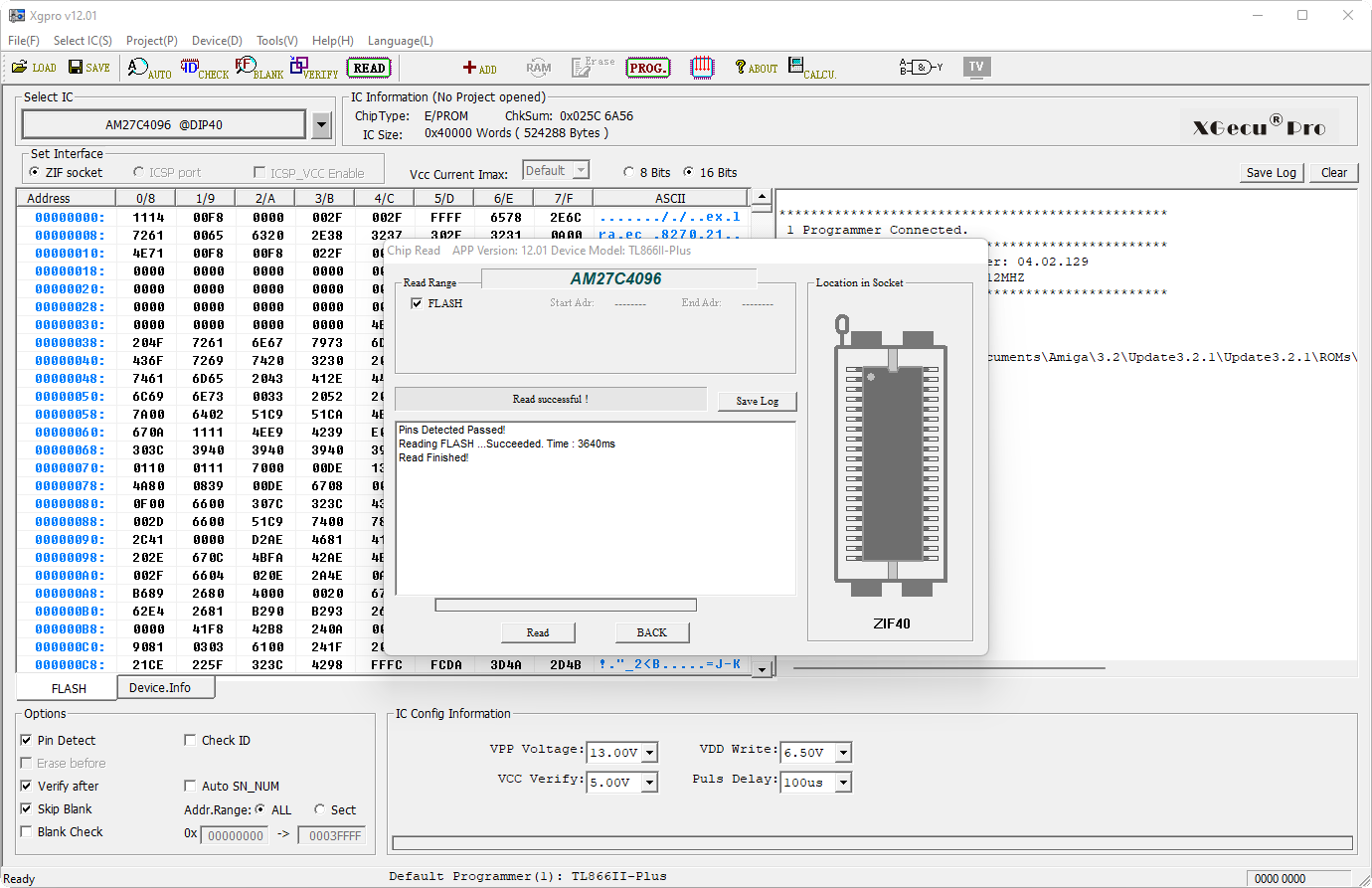This screenshot has height=888, width=1372.
Task: Expand the IC selection dropdown arrow
Action: 321,125
